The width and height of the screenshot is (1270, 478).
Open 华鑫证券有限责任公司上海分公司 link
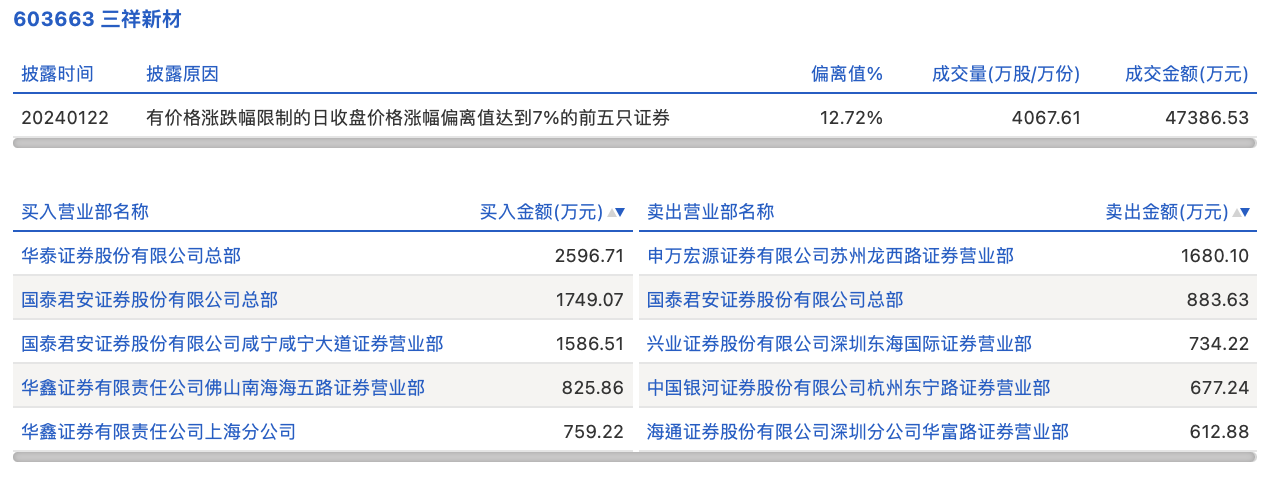158,432
